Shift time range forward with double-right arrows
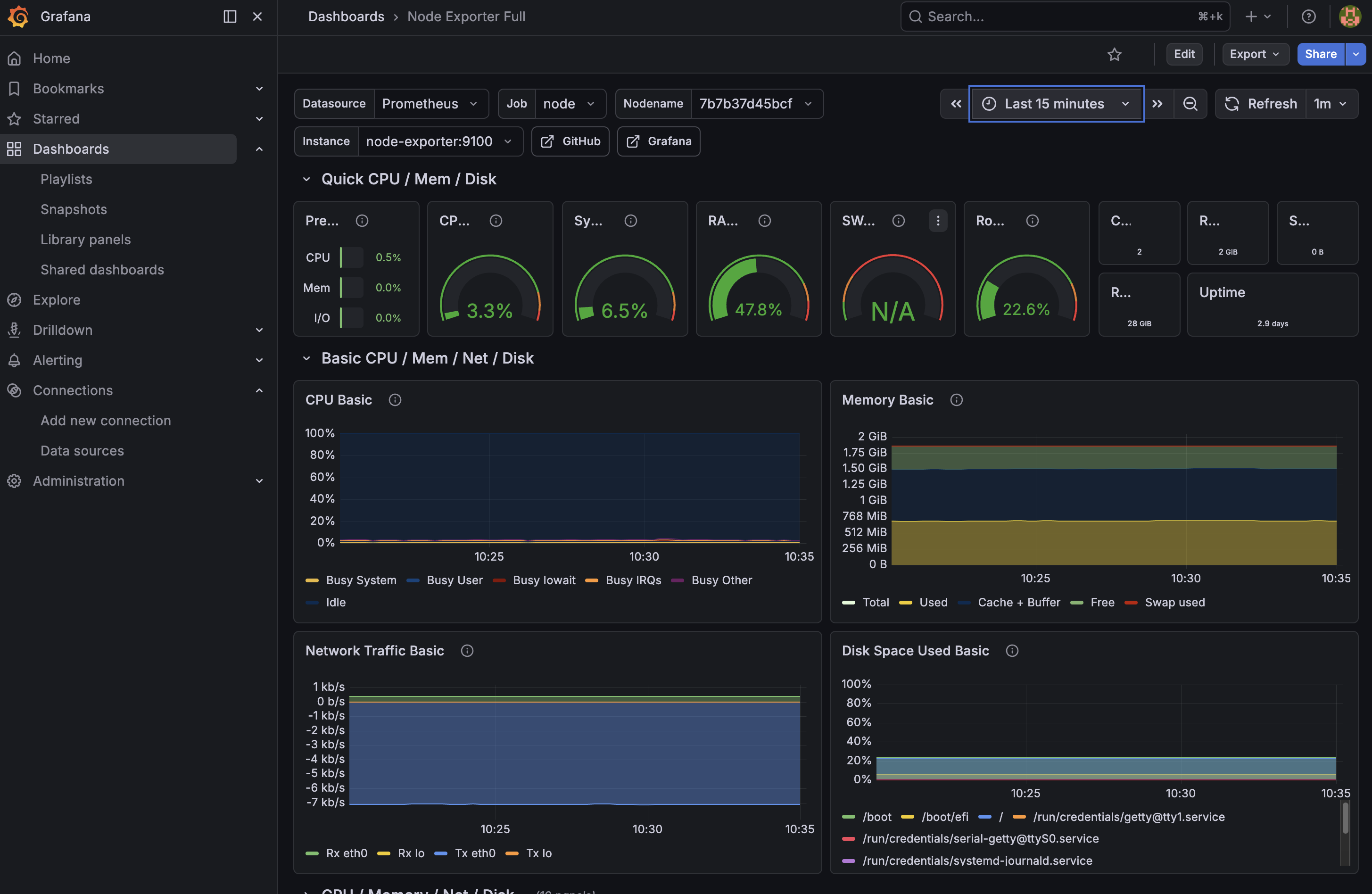Image resolution: width=1372 pixels, height=894 pixels. [x=1157, y=104]
